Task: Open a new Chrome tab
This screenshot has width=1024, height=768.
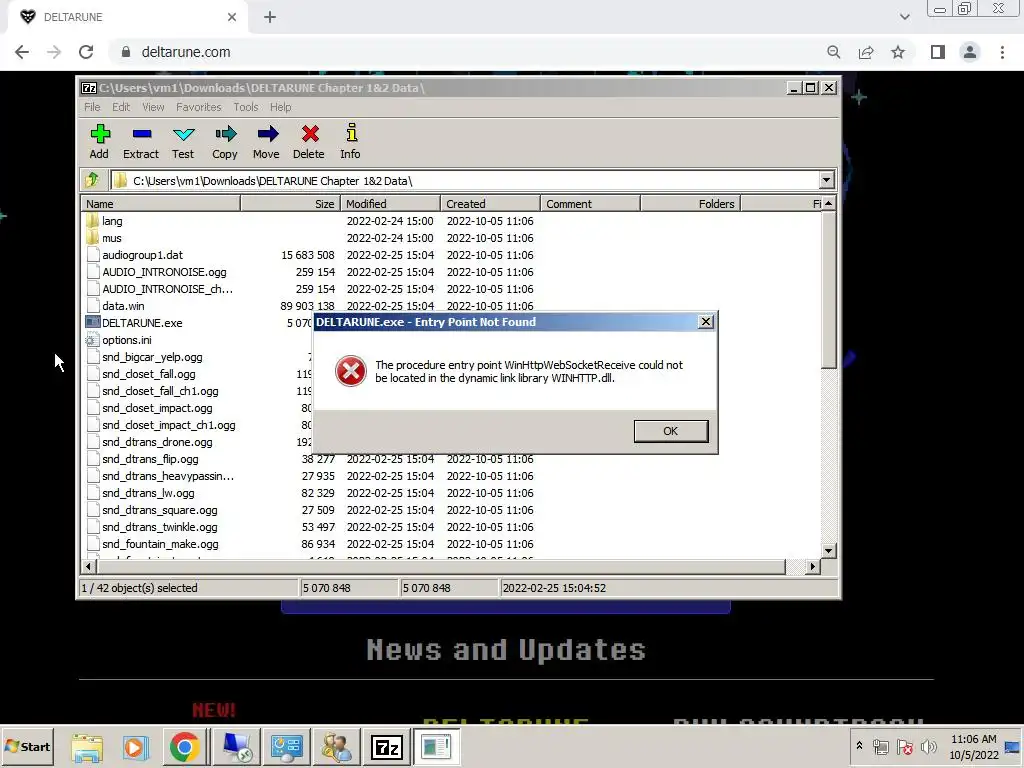Action: click(270, 18)
